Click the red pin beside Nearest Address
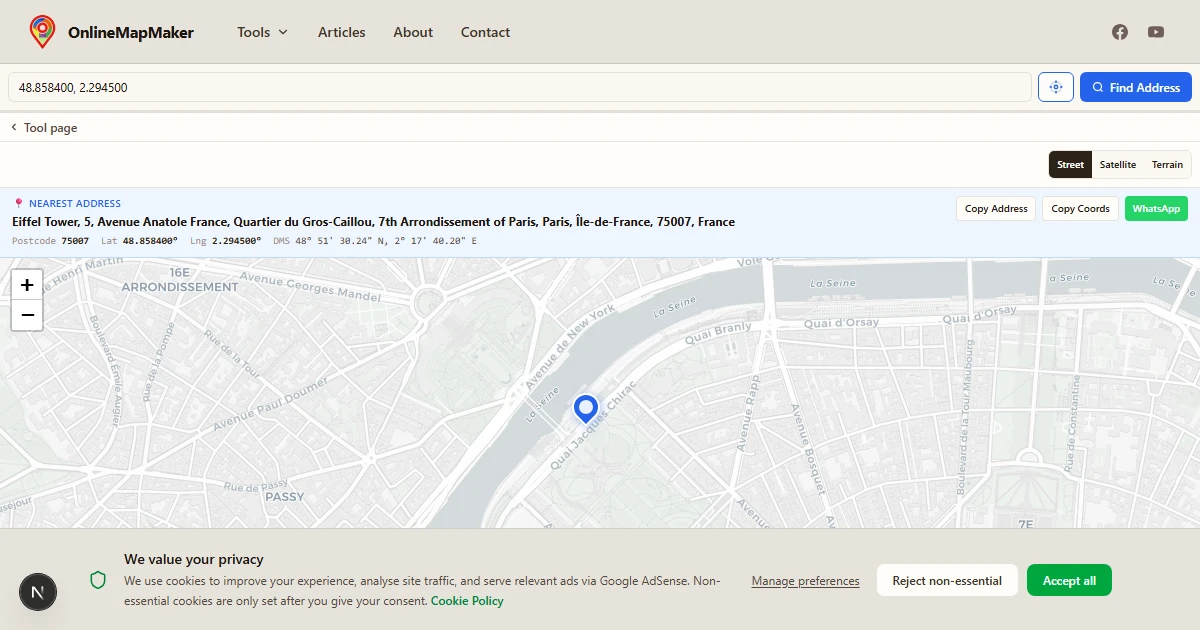 (x=18, y=203)
